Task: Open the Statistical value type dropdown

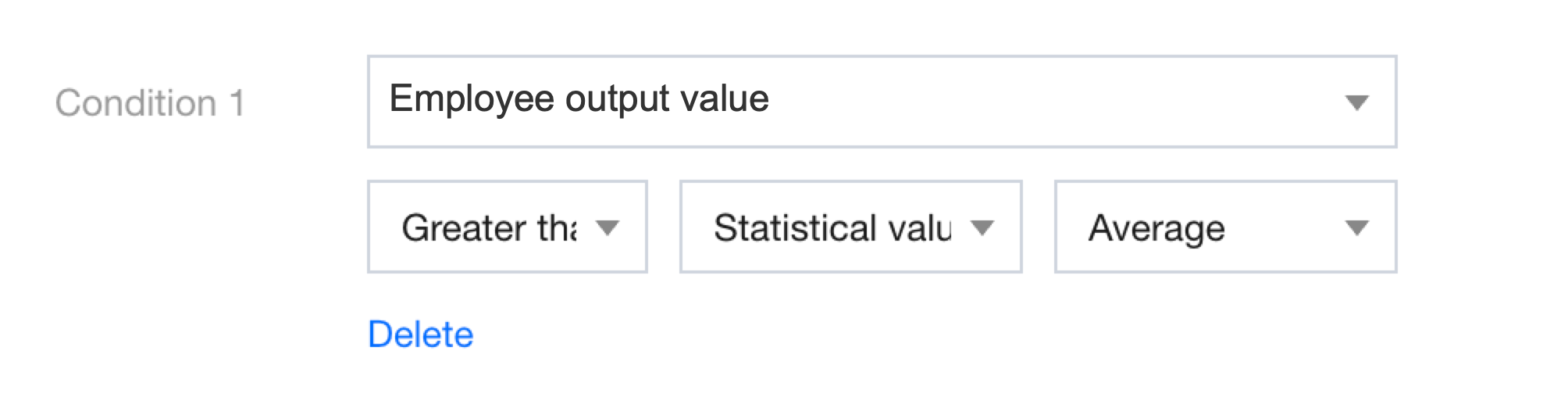Action: pyautogui.click(x=850, y=227)
